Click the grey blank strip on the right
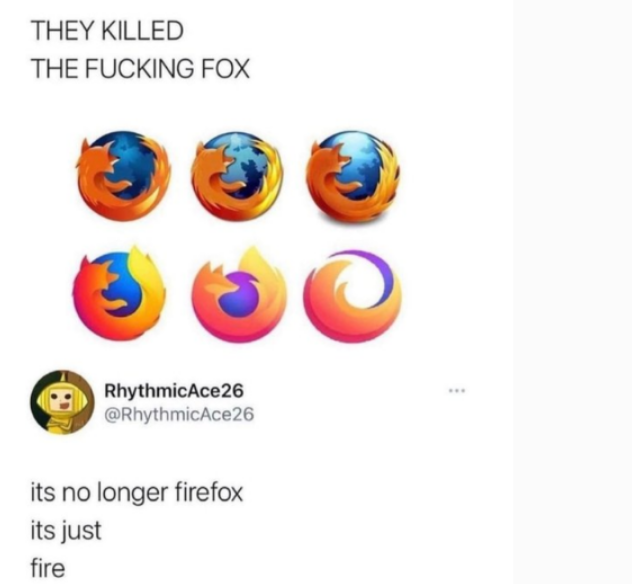 (x=572, y=292)
